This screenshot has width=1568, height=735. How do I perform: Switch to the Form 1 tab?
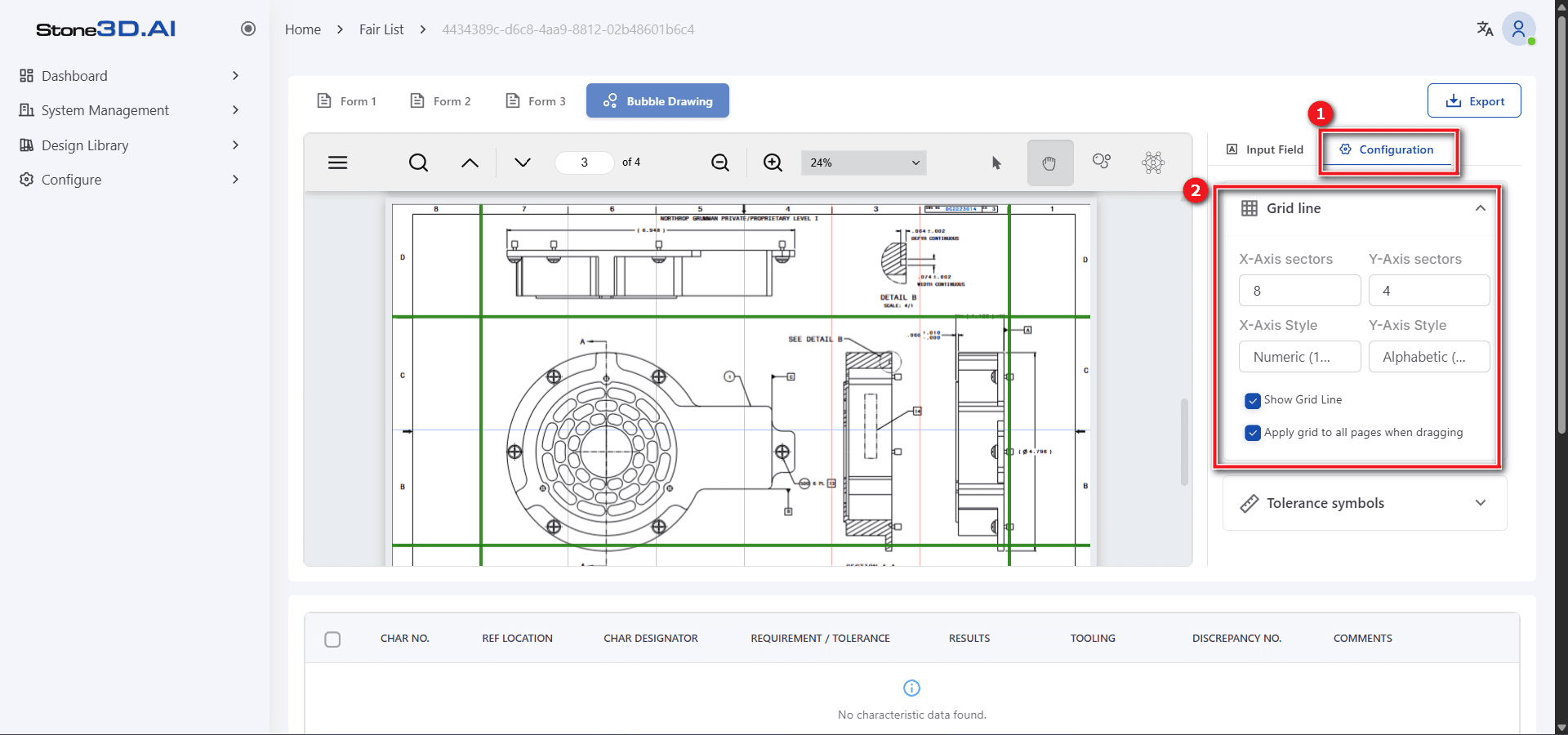click(347, 101)
